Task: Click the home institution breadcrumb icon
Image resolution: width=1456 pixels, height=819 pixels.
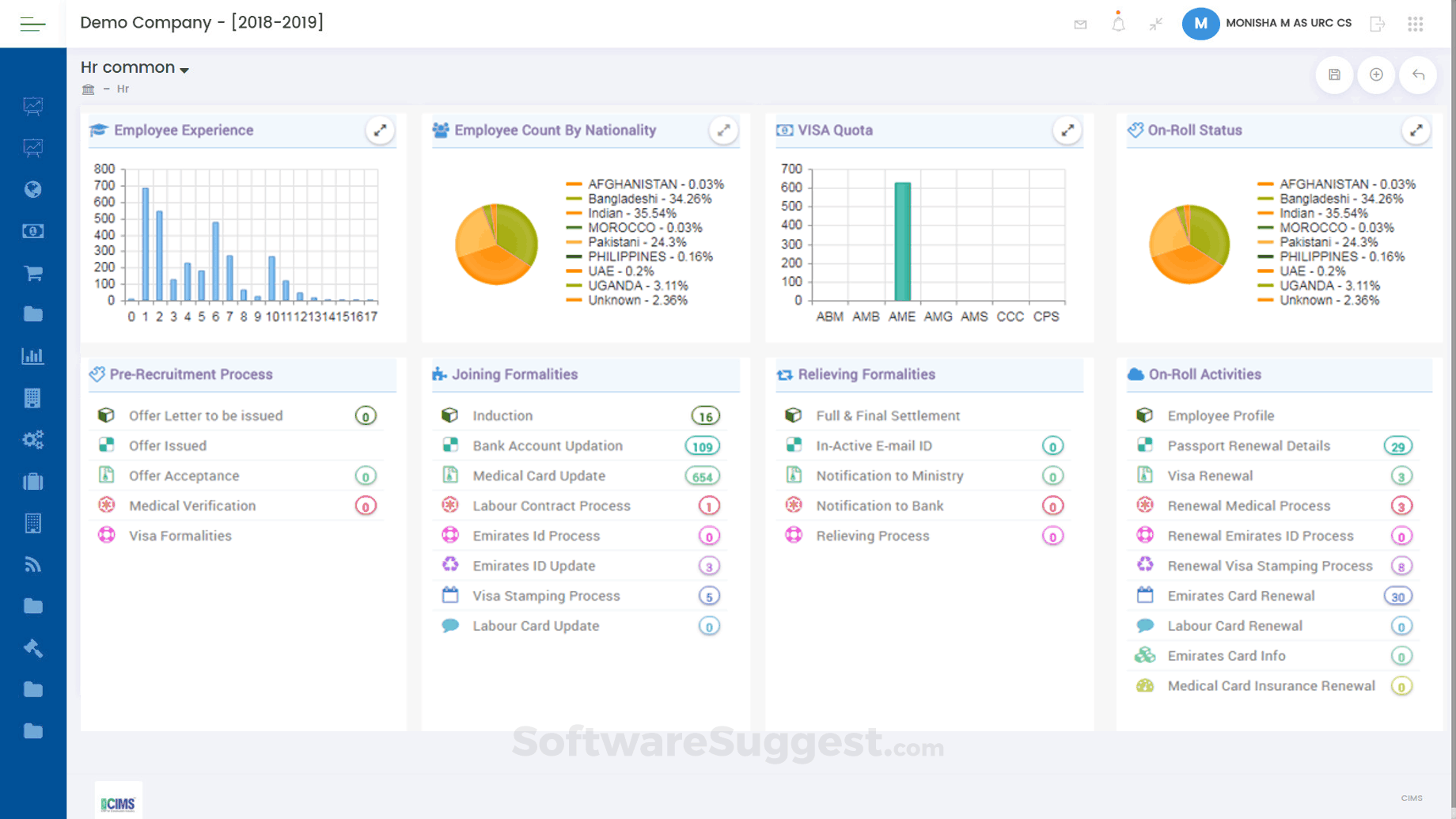Action: click(x=88, y=89)
